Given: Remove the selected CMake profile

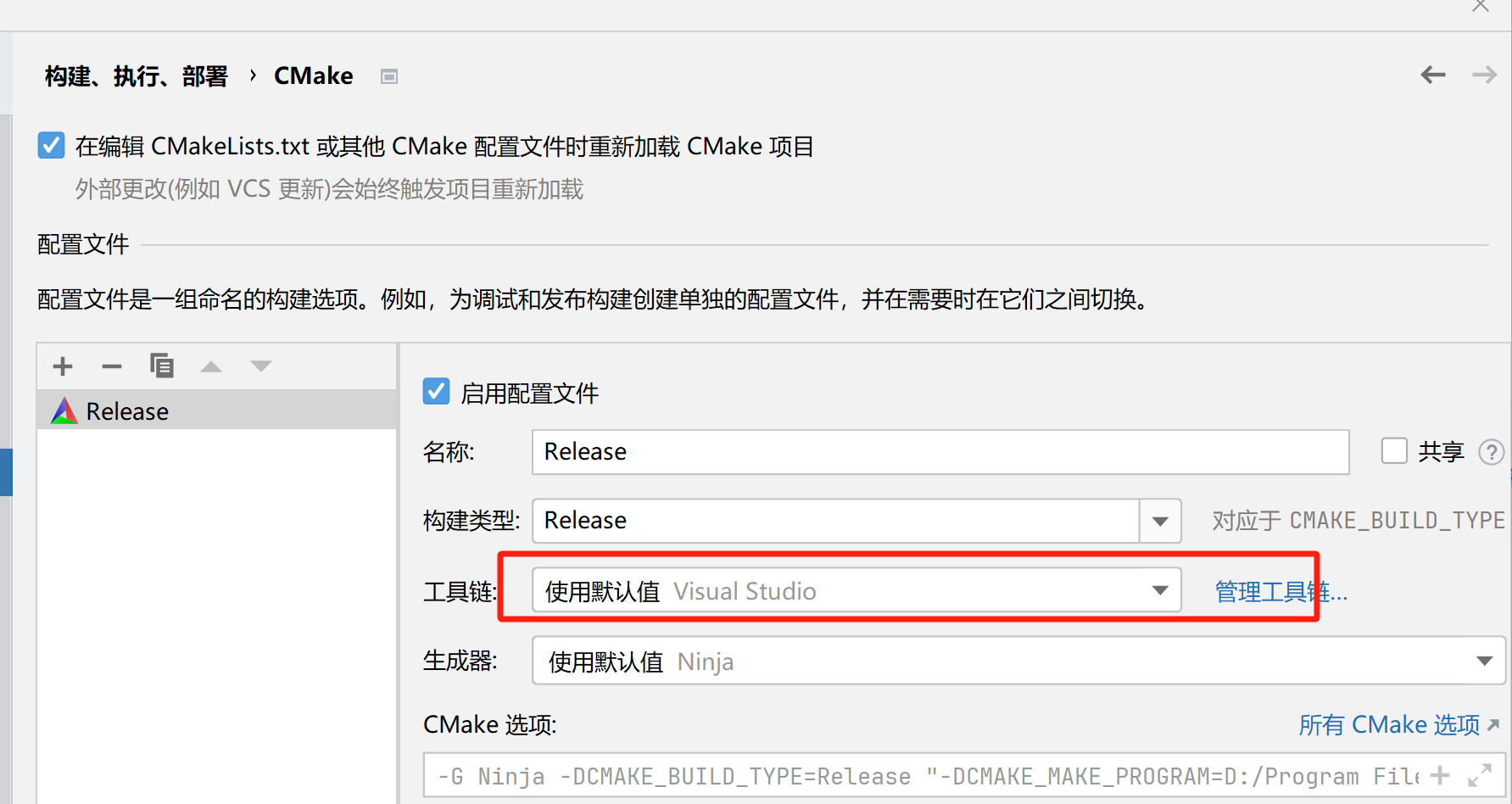Looking at the screenshot, I should 112,366.
